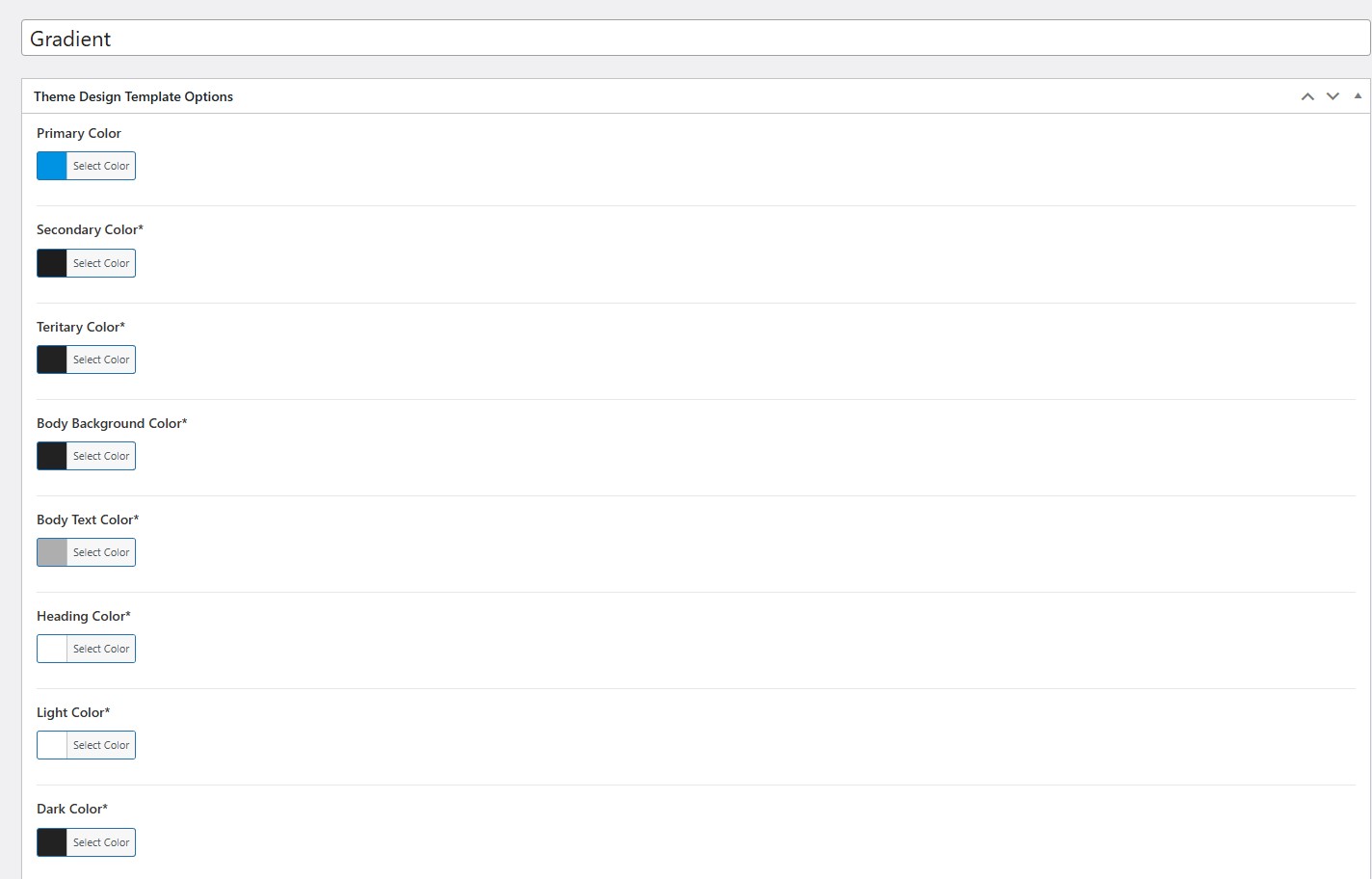Open Select Color for Body Text

(x=101, y=552)
